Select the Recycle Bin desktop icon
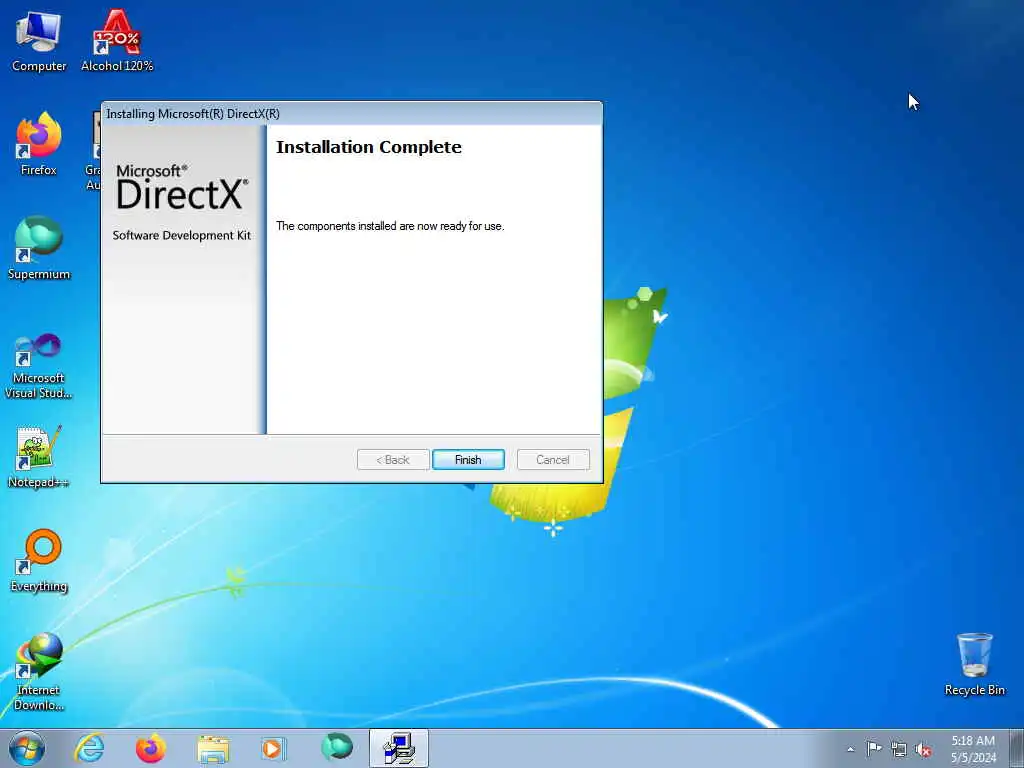 [x=974, y=665]
